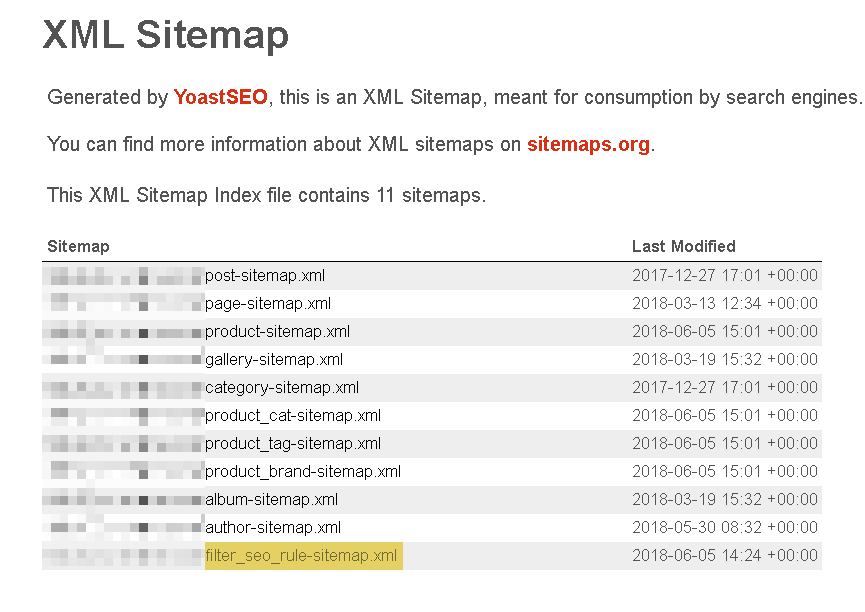The height and width of the screenshot is (612, 865).
Task: Open album-sitemap.xml link
Action: (271, 499)
